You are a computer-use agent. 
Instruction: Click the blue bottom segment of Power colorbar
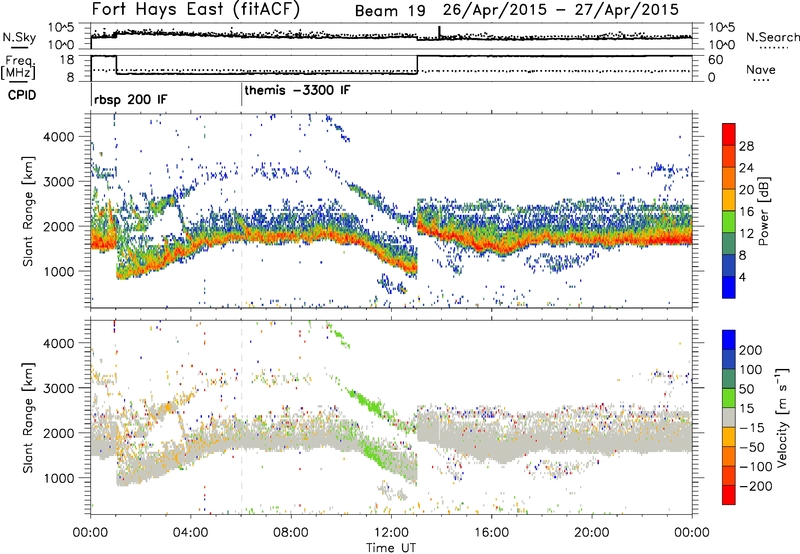click(x=729, y=287)
